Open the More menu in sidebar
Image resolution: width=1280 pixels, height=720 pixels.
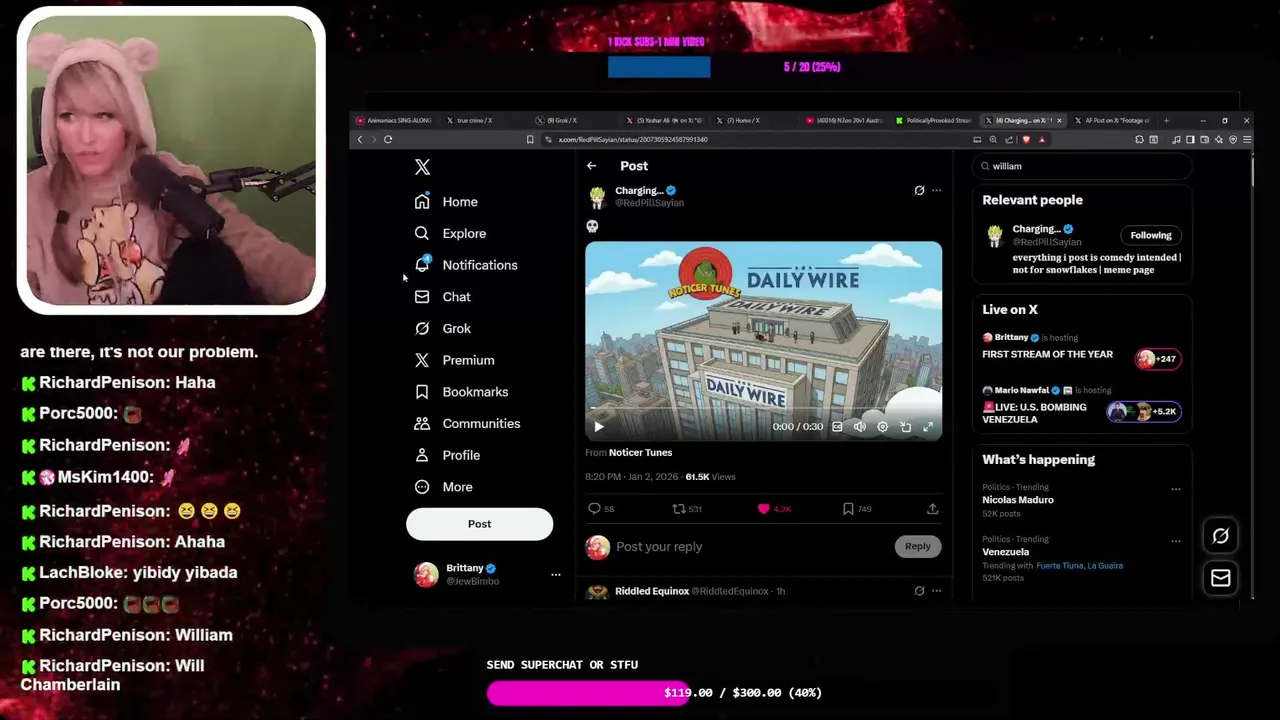443,487
